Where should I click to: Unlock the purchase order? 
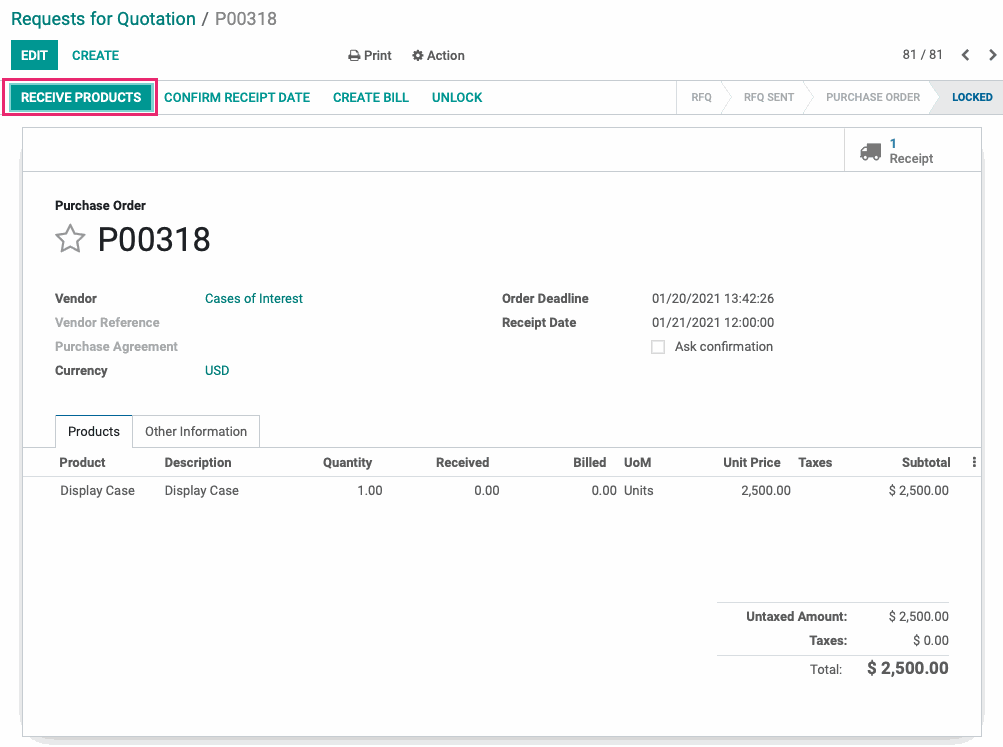(x=457, y=97)
